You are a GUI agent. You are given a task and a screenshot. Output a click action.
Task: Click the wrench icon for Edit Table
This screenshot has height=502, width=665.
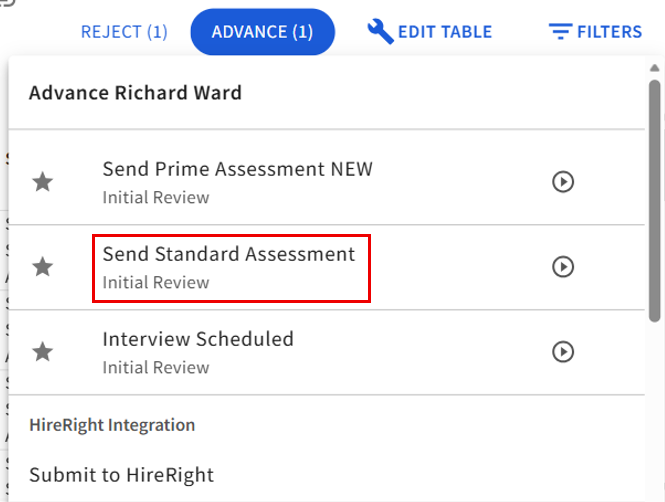(x=380, y=31)
